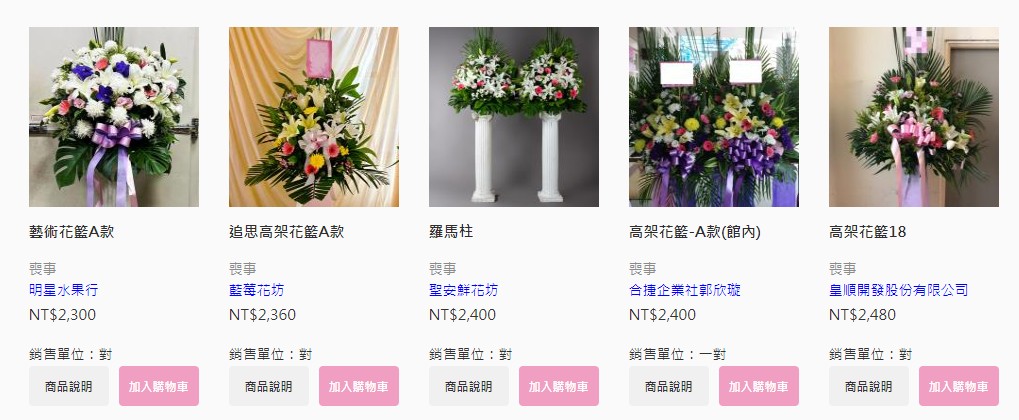The image size is (1019, 420).
Task: Add 高架花籃18 to the shopping cart
Action: 959,386
